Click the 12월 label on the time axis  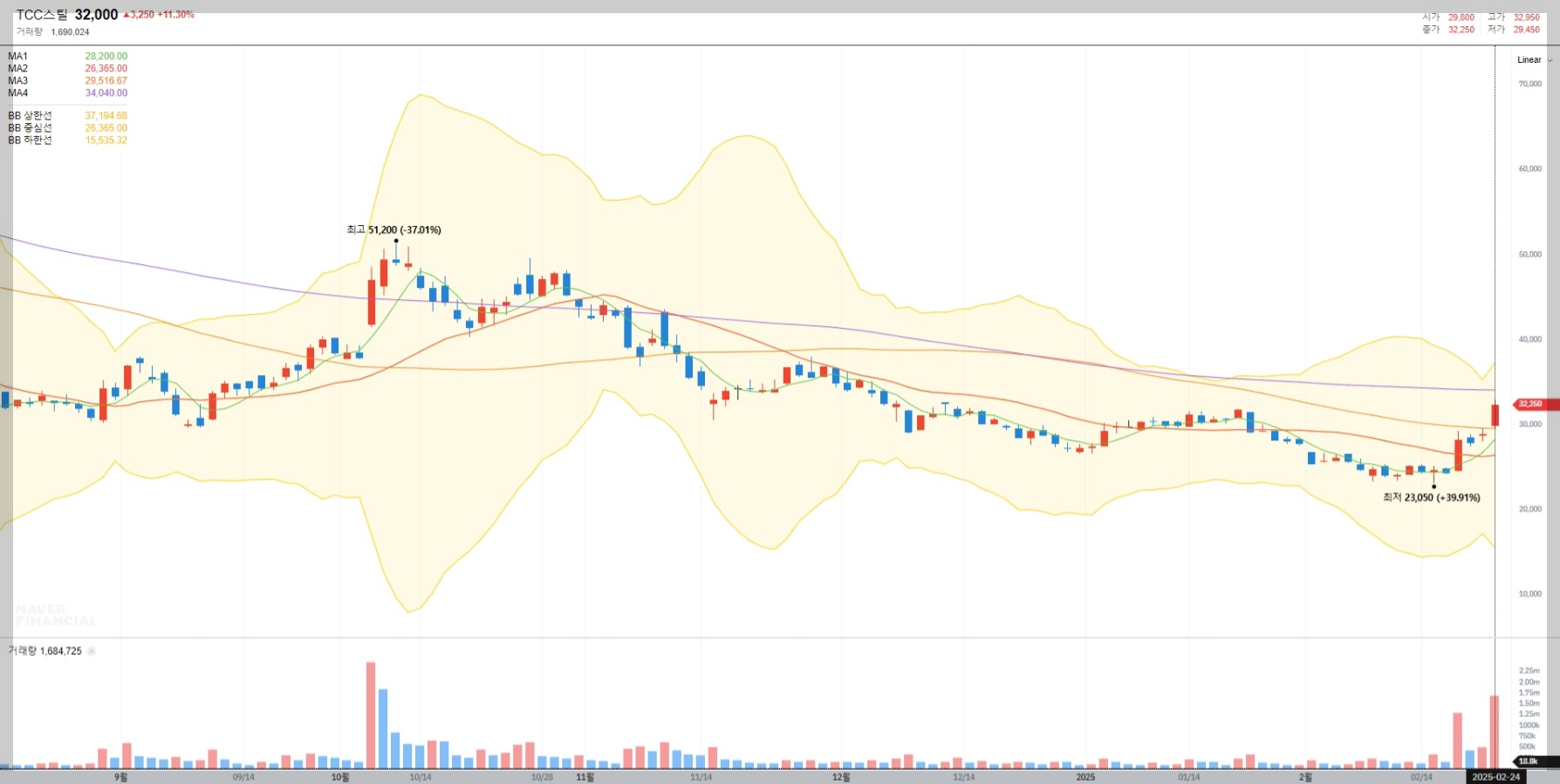841,777
